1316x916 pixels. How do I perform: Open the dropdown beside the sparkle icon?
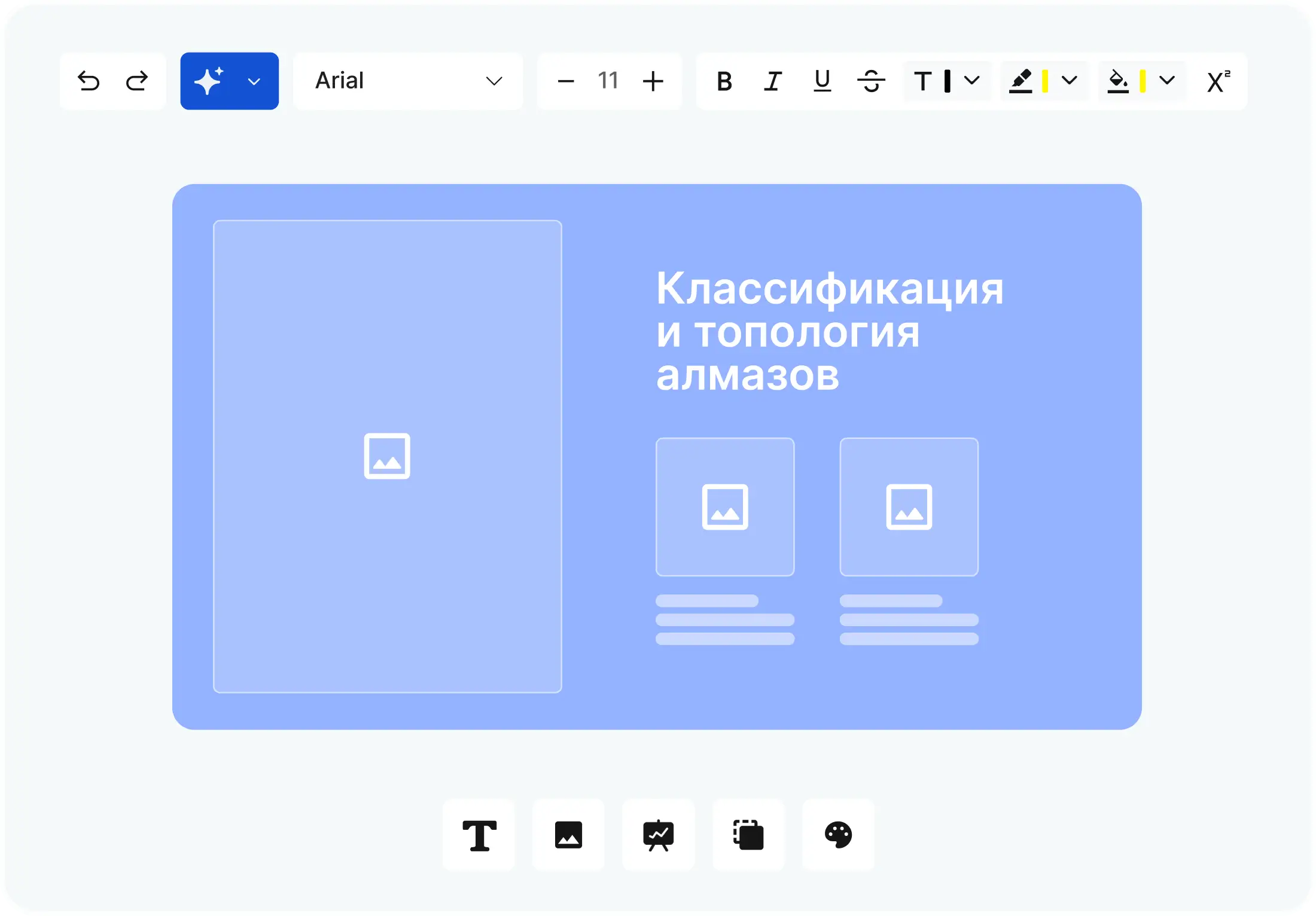coord(254,81)
